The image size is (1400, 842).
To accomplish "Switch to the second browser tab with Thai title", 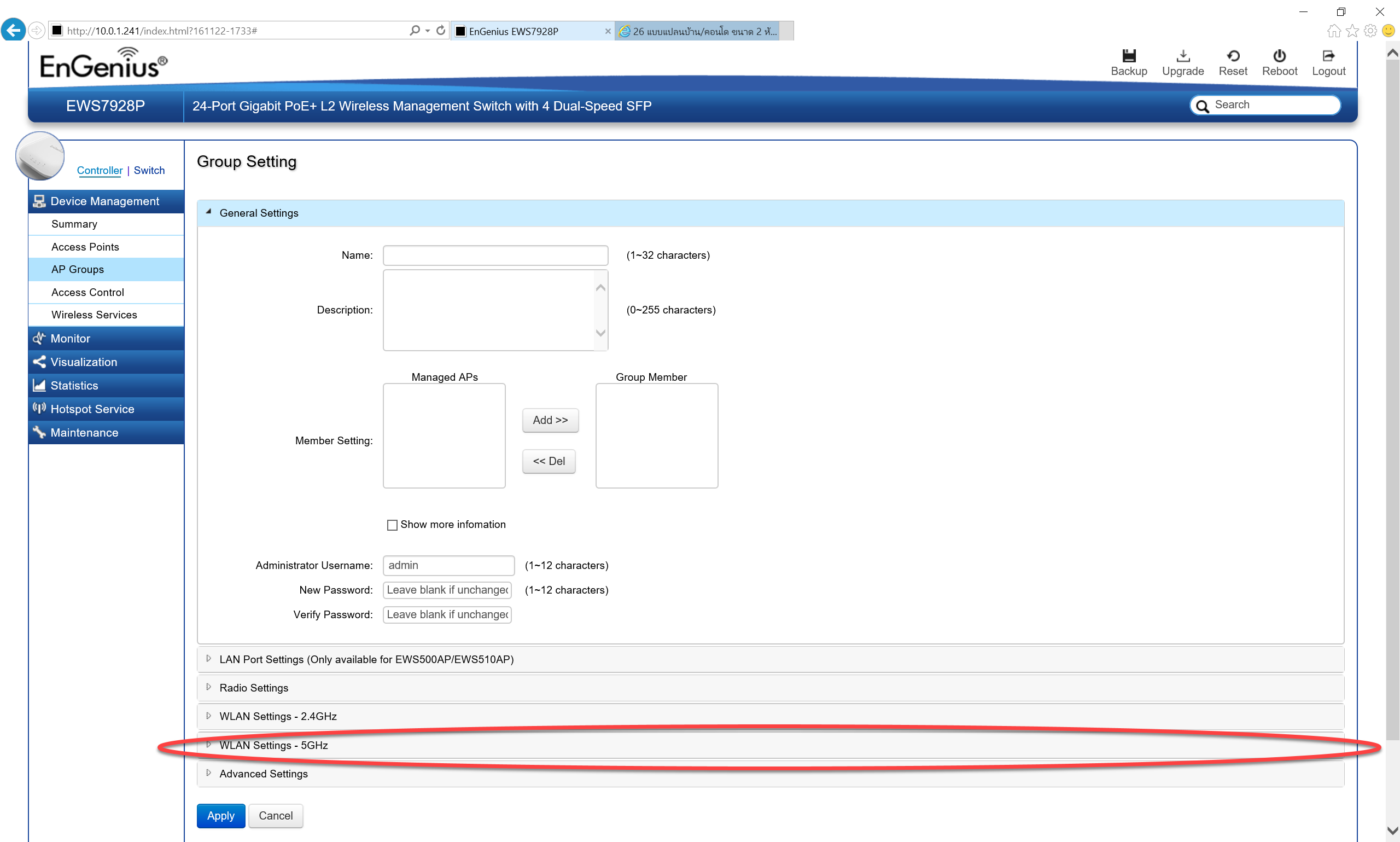I will point(697,31).
